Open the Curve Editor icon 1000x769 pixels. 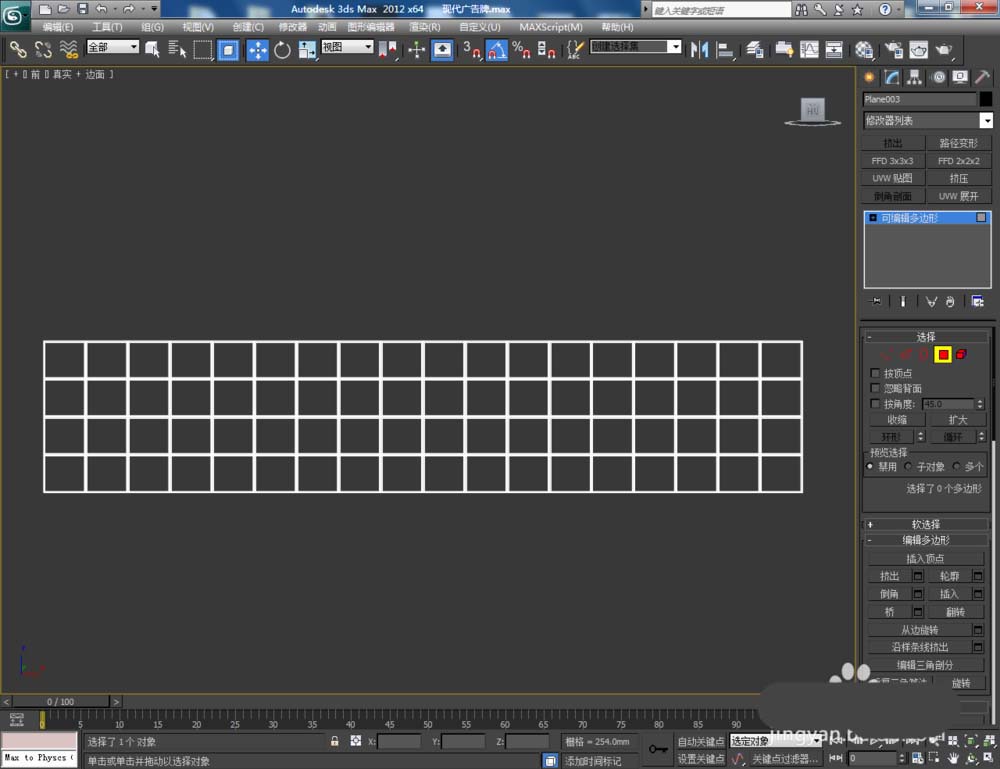click(x=809, y=49)
